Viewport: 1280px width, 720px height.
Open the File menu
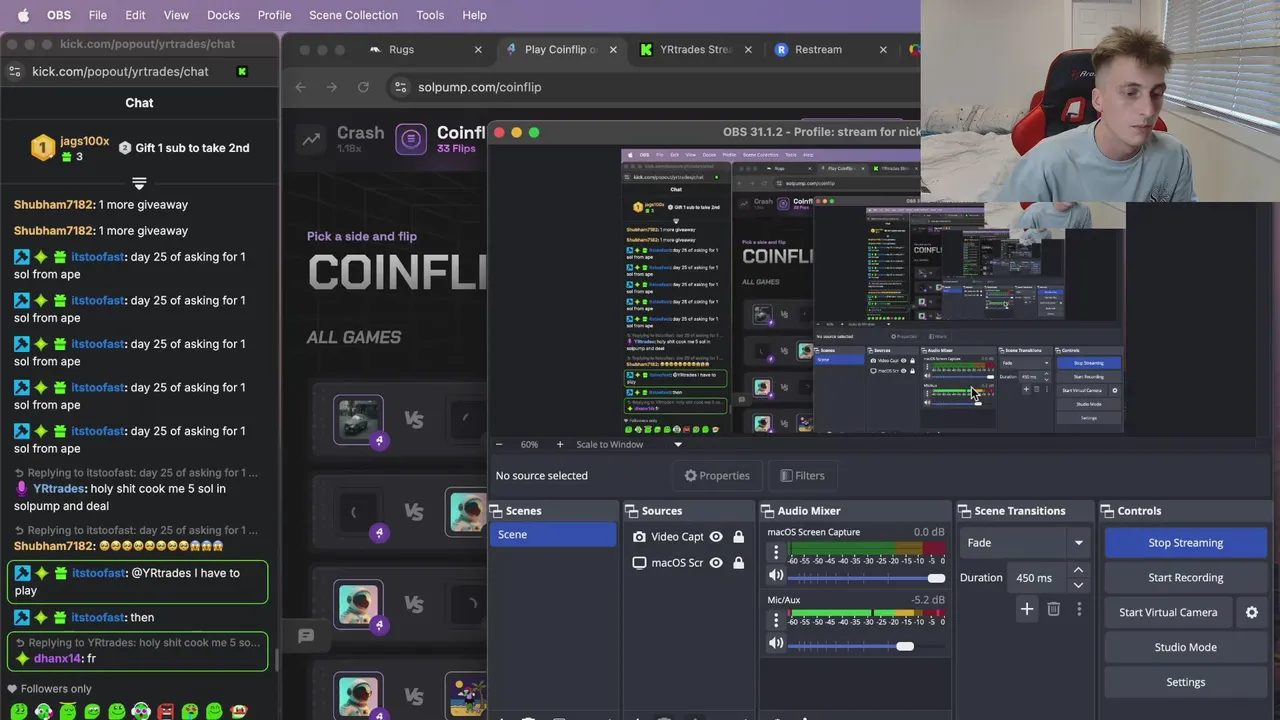point(97,15)
